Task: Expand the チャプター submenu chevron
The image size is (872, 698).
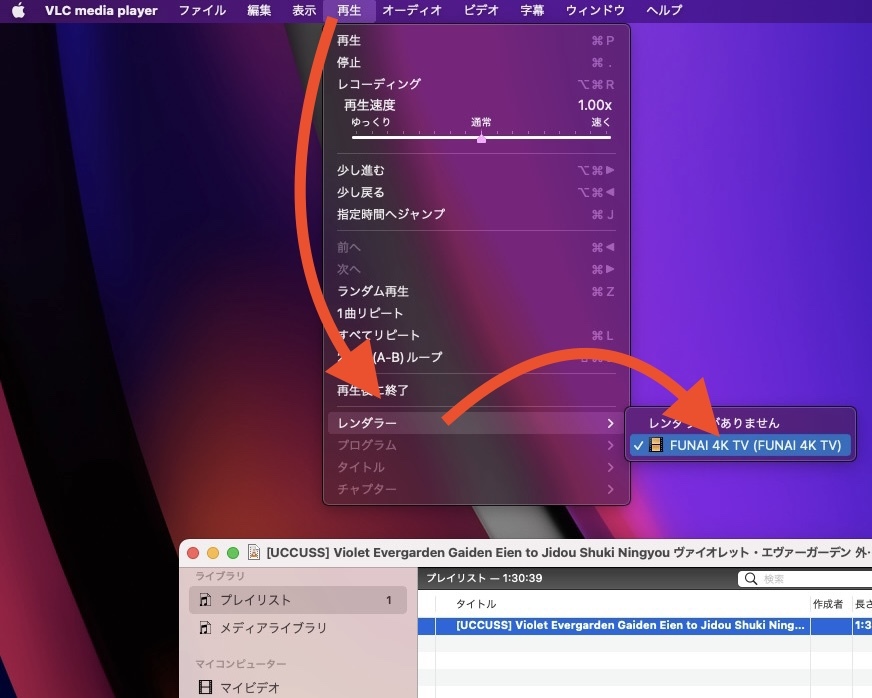Action: coord(610,489)
